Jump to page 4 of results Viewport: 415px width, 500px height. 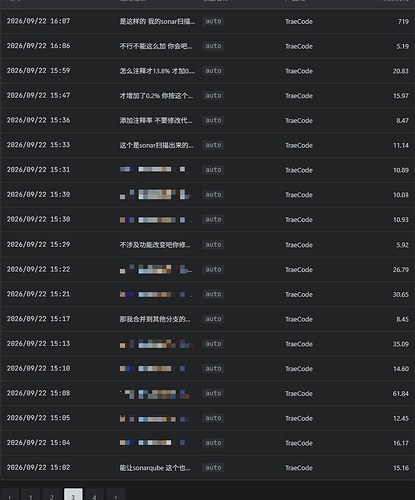click(x=94, y=496)
